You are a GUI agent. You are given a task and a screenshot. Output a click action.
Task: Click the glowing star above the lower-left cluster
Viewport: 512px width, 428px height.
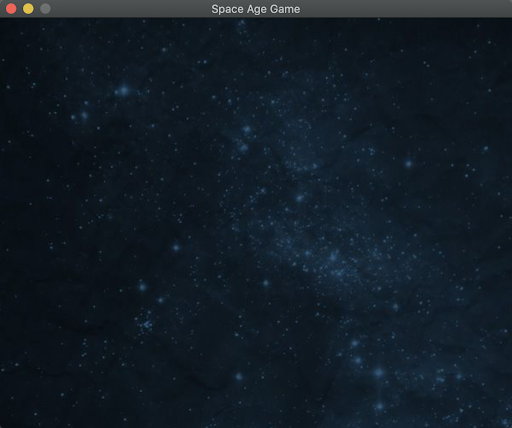[x=143, y=287]
